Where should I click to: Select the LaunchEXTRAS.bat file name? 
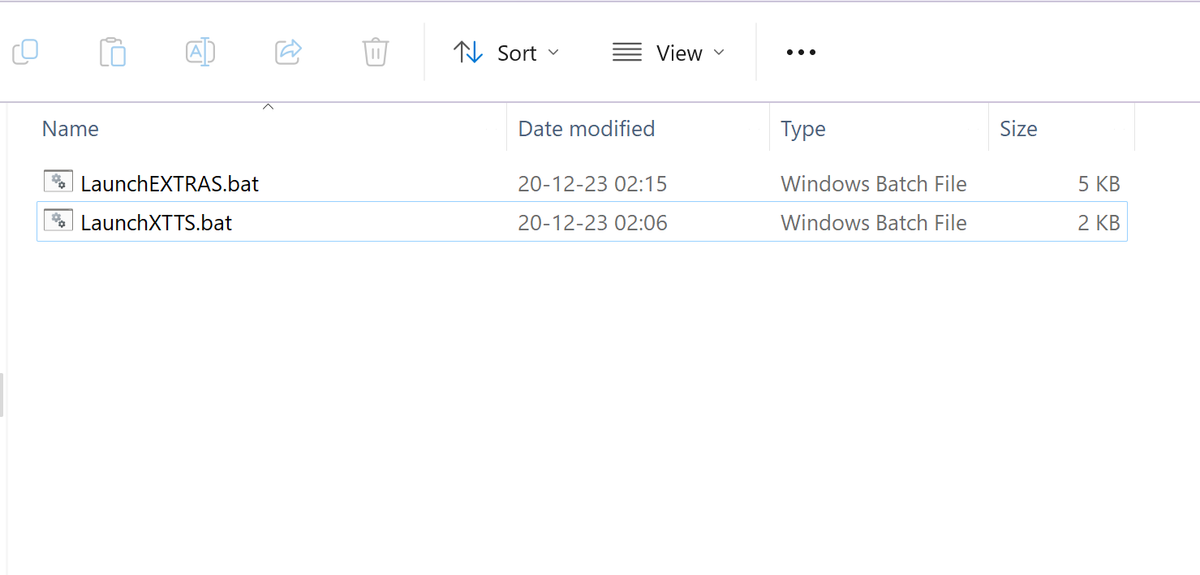pyautogui.click(x=170, y=184)
